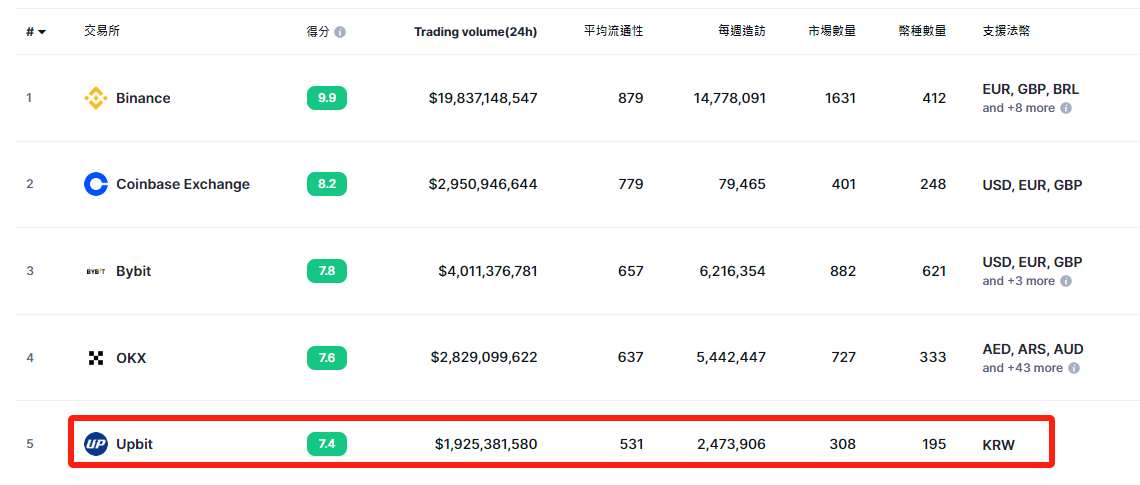This screenshot has width=1140, height=485.
Task: Expand OKX's 'and +43 more' currencies
Action: 1022,368
